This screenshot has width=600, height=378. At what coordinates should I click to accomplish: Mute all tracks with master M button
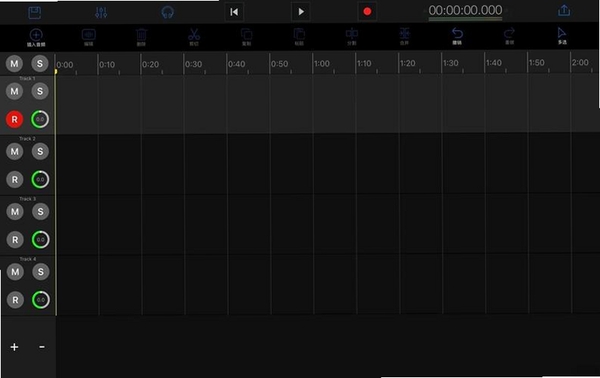click(14, 64)
